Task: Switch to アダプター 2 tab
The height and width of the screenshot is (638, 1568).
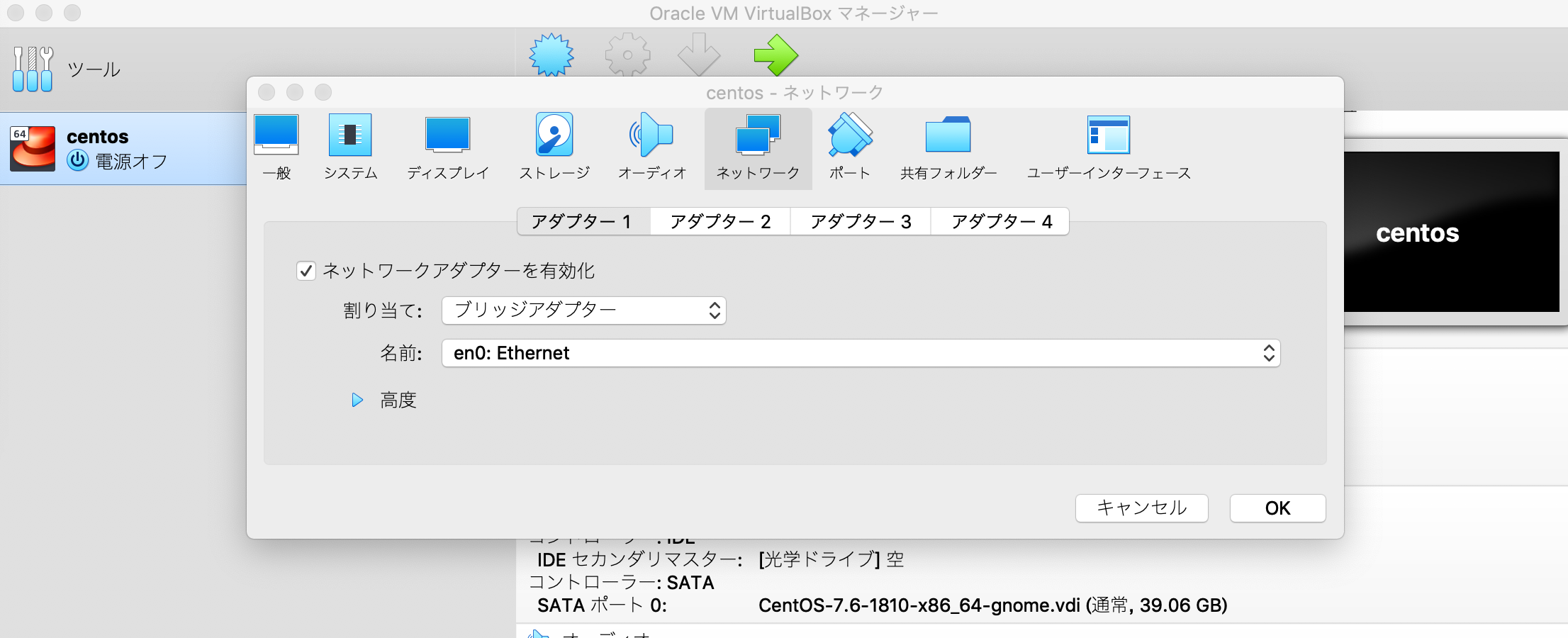Action: click(720, 221)
